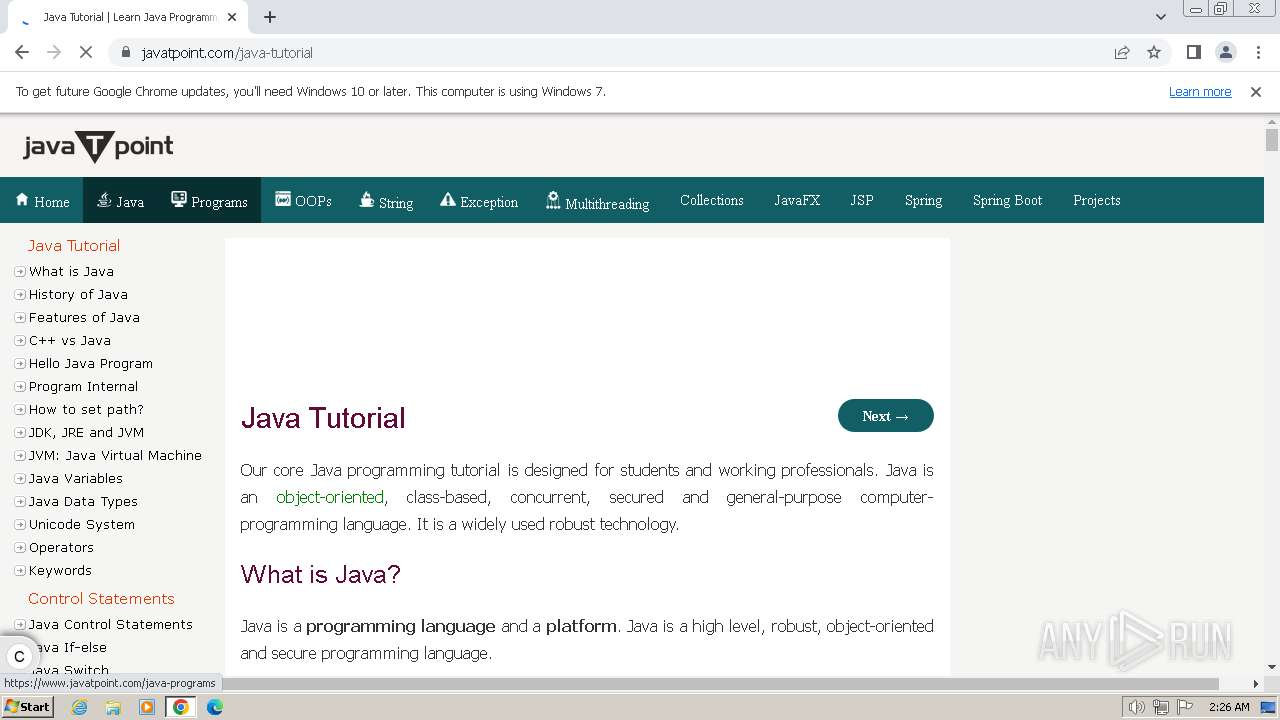
Task: Open a new browser tab
Action: 270,17
